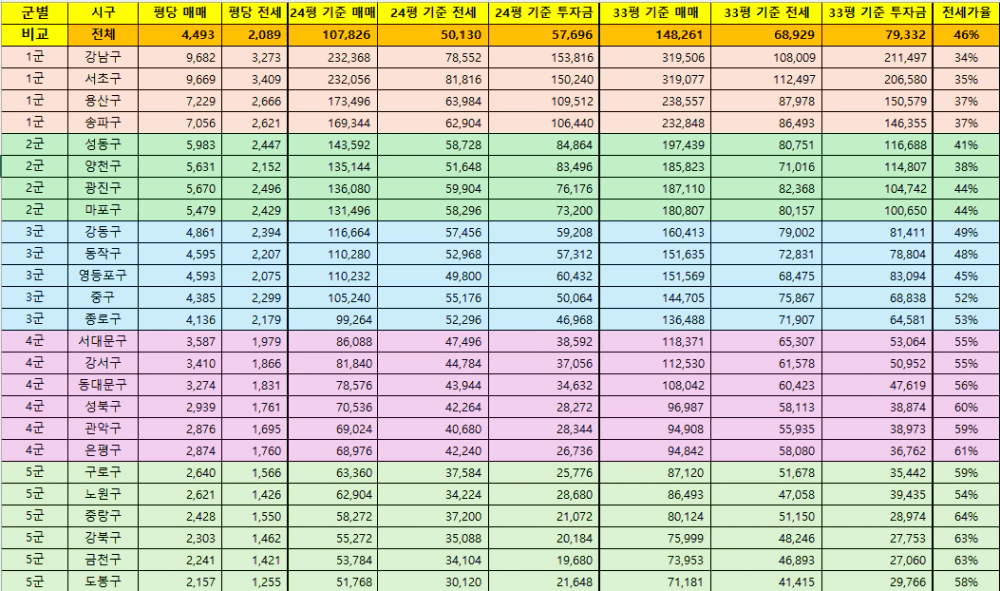This screenshot has width=1000, height=591.
Task: Select the 용산구 district cell
Action: [x=103, y=101]
